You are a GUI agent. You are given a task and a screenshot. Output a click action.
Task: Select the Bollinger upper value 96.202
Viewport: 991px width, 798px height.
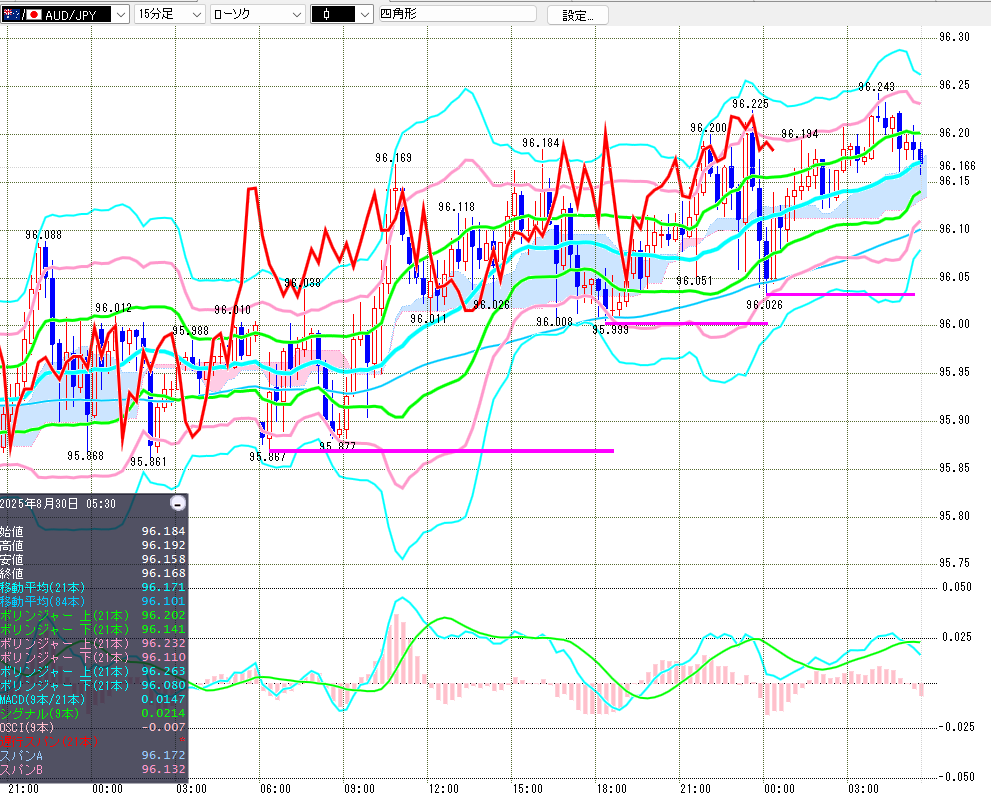(x=164, y=615)
